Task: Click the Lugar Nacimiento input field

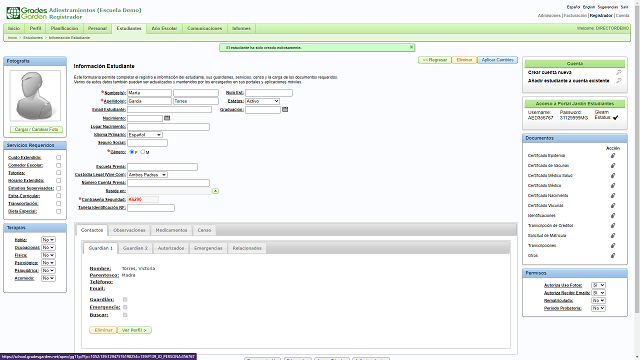Action: click(x=168, y=127)
